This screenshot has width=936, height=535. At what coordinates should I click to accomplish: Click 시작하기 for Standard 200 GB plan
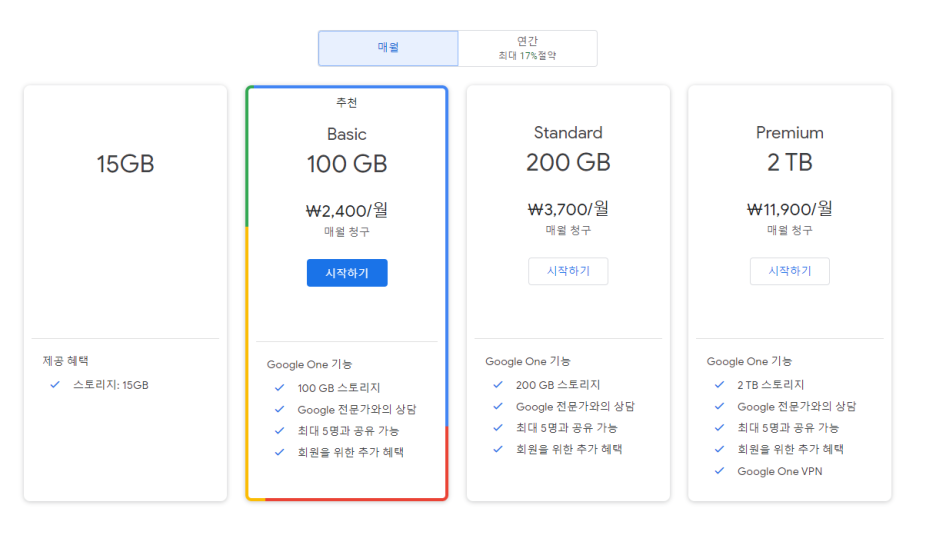(x=568, y=271)
